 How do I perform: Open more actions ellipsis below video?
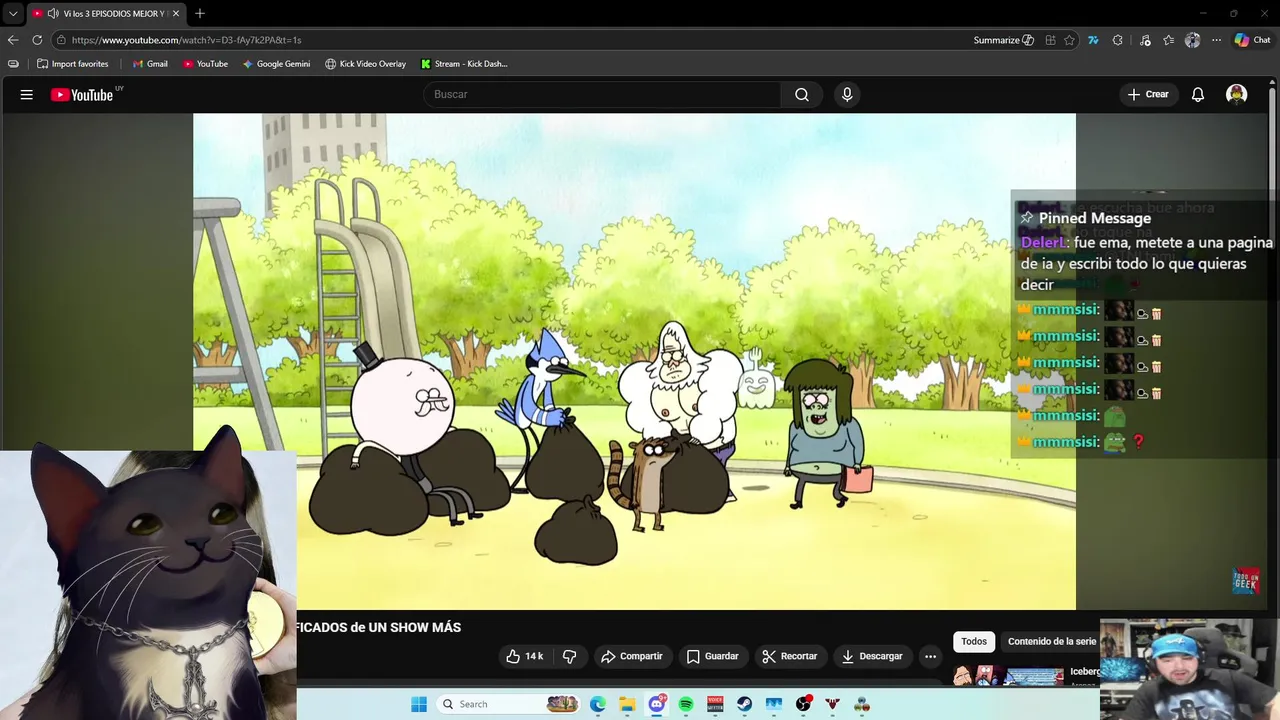tap(930, 656)
